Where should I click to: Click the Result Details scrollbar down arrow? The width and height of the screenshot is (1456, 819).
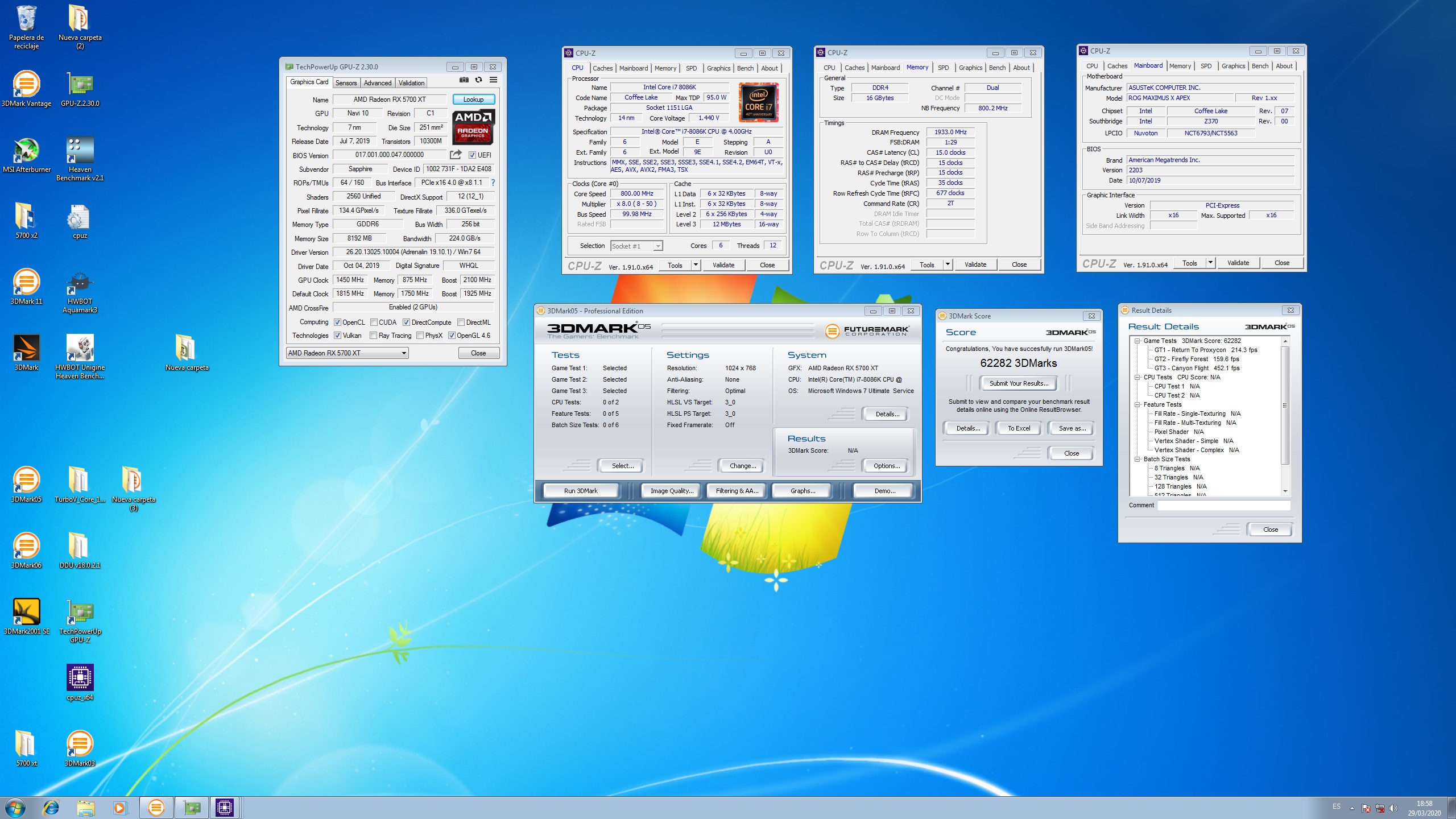pos(1285,491)
